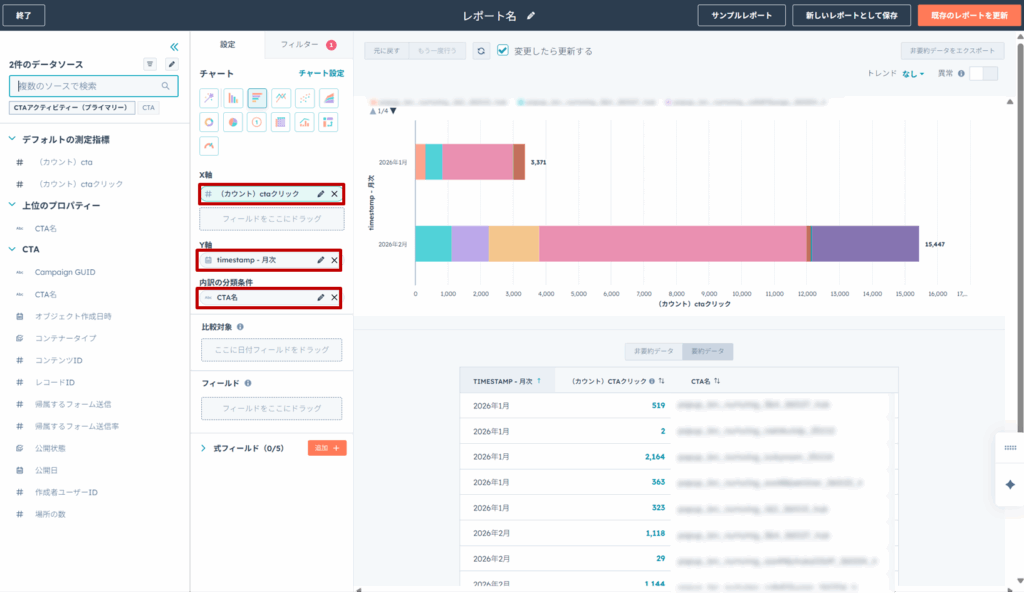Image resolution: width=1024 pixels, height=593 pixels.
Task: Select the vertical bar chart type
Action: tap(233, 98)
